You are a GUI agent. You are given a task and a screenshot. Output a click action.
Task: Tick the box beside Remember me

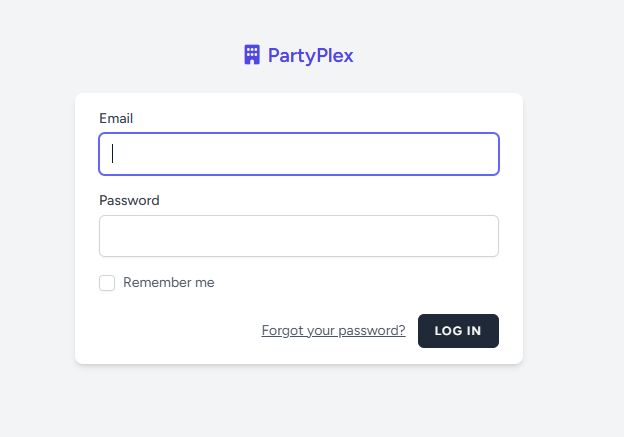point(107,283)
